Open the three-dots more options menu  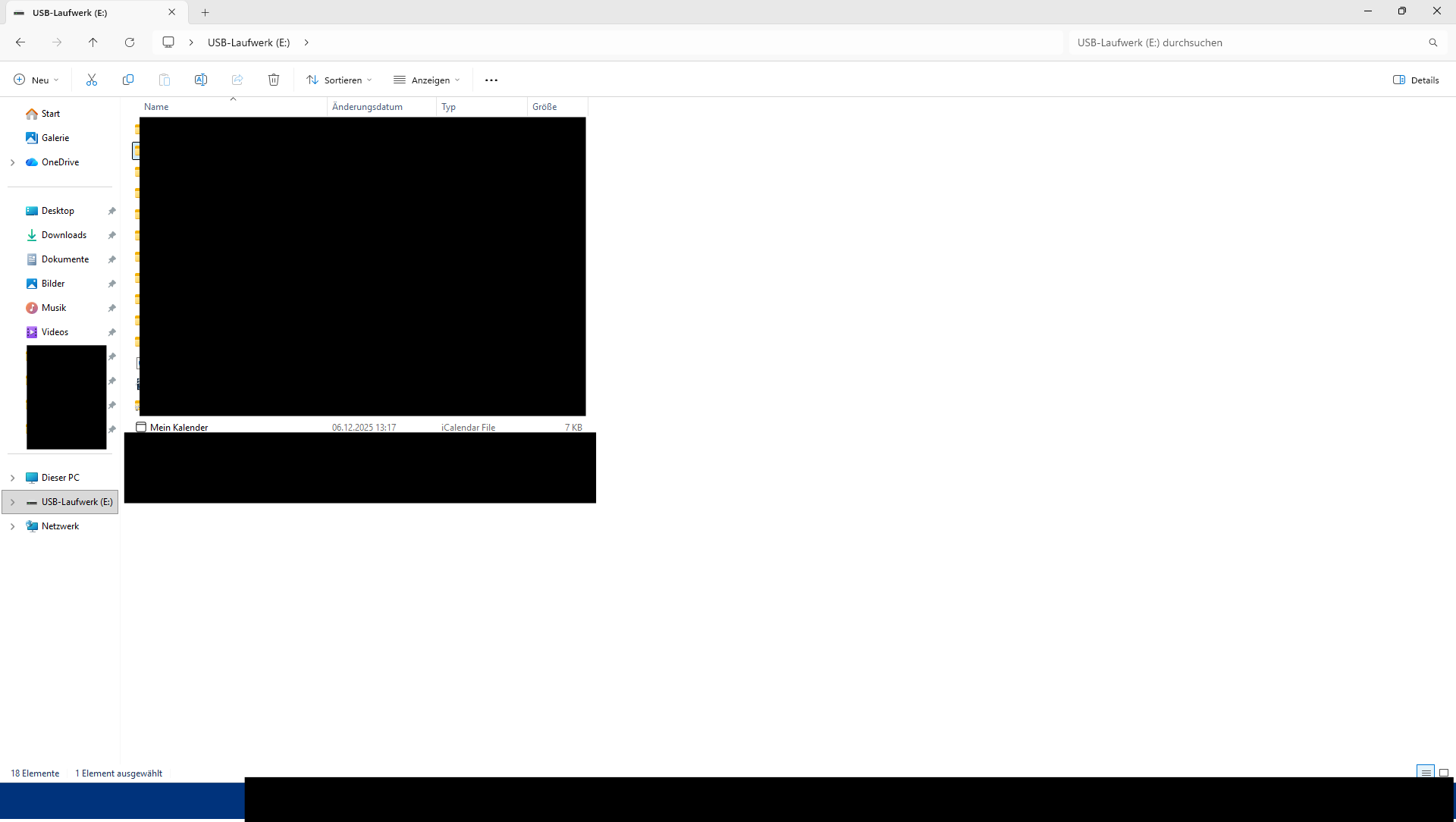pyautogui.click(x=491, y=80)
